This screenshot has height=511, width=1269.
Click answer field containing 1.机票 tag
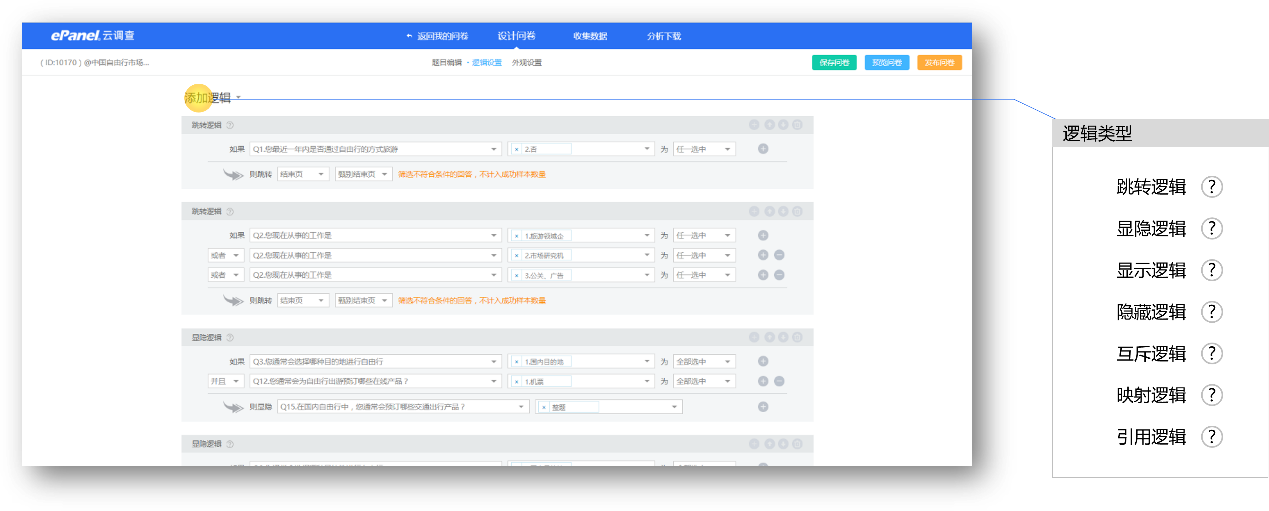(580, 381)
